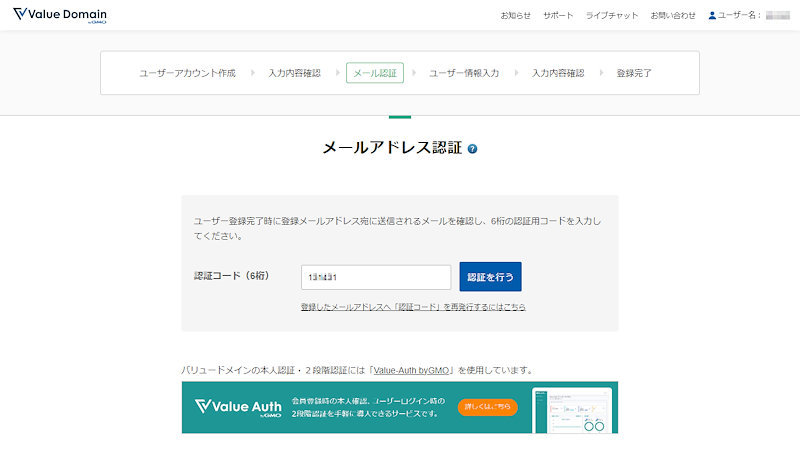Click the 認証を行う button

pyautogui.click(x=490, y=277)
